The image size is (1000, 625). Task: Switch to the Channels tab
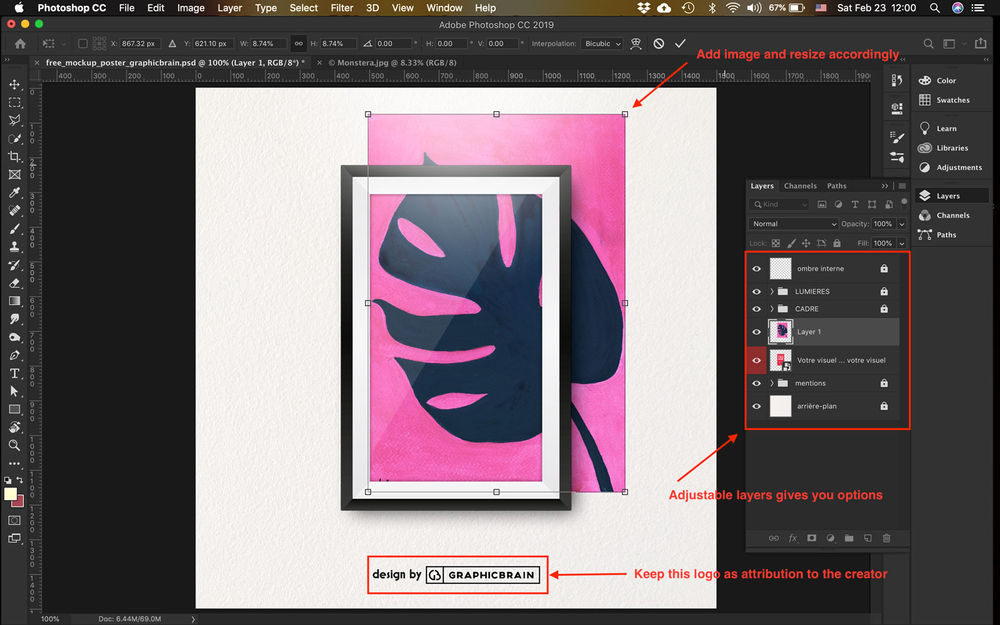click(800, 185)
